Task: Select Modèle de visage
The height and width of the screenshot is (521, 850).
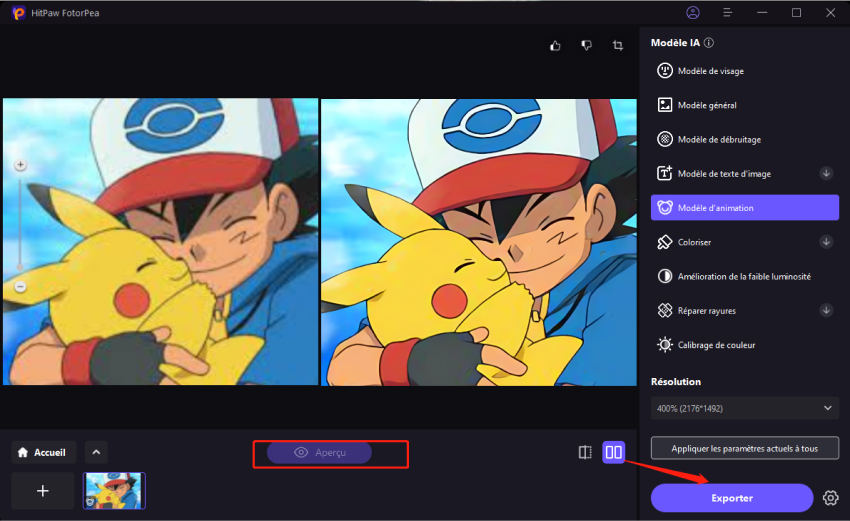Action: tap(745, 71)
